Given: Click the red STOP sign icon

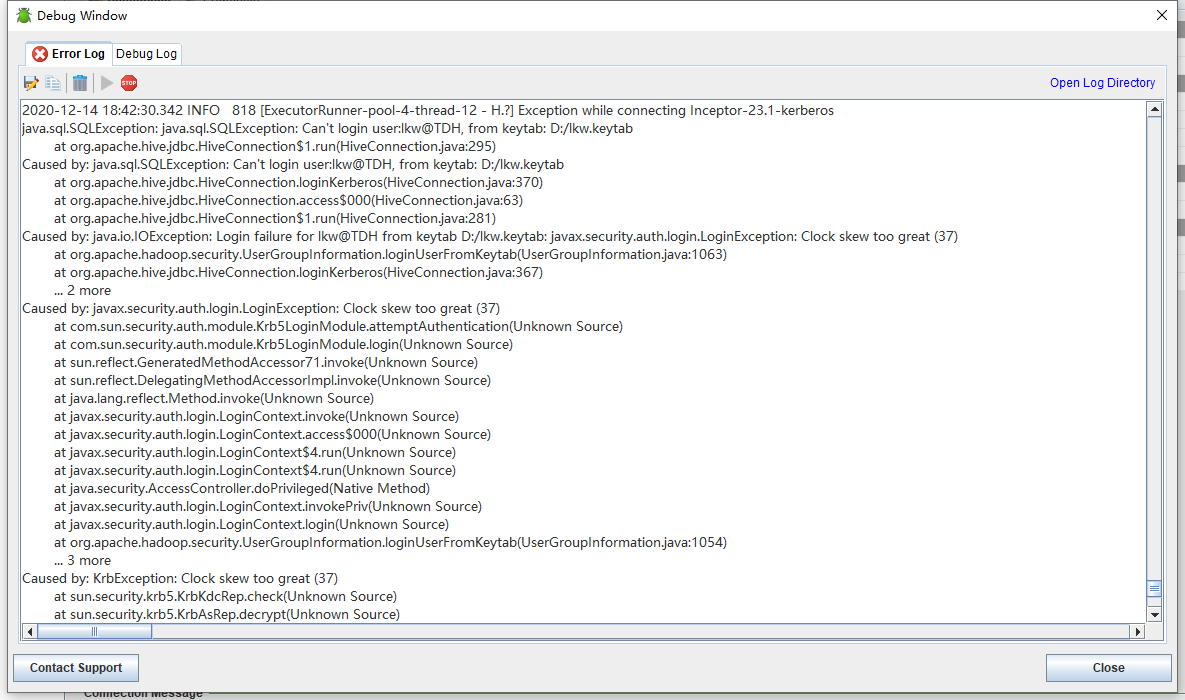Looking at the screenshot, I should pos(129,83).
